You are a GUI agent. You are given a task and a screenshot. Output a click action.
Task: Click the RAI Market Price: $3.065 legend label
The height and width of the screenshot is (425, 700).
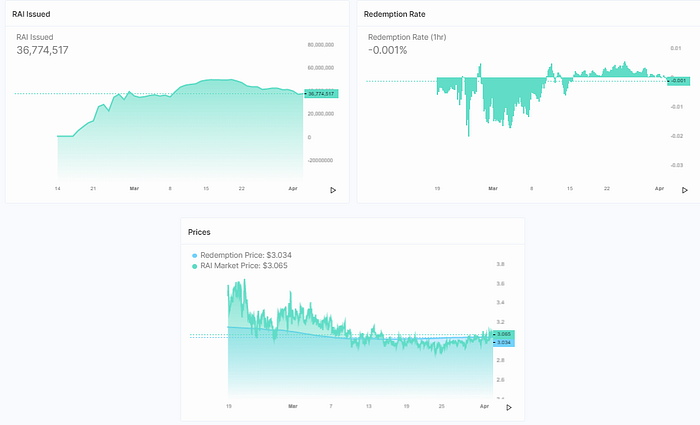(244, 266)
